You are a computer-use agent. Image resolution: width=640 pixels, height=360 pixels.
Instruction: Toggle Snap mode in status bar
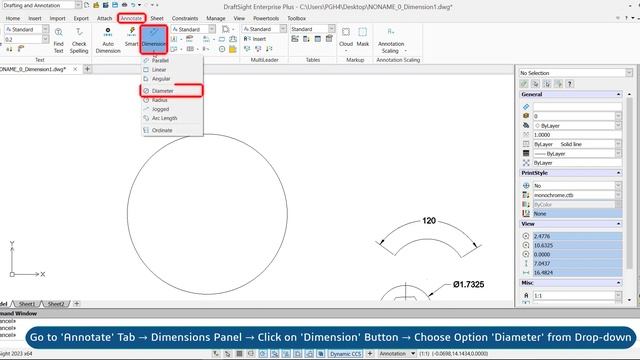(x=228, y=353)
